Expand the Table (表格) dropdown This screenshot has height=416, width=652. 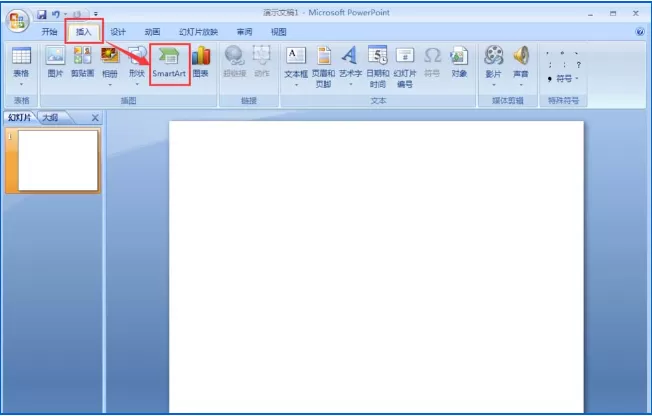(x=21, y=84)
